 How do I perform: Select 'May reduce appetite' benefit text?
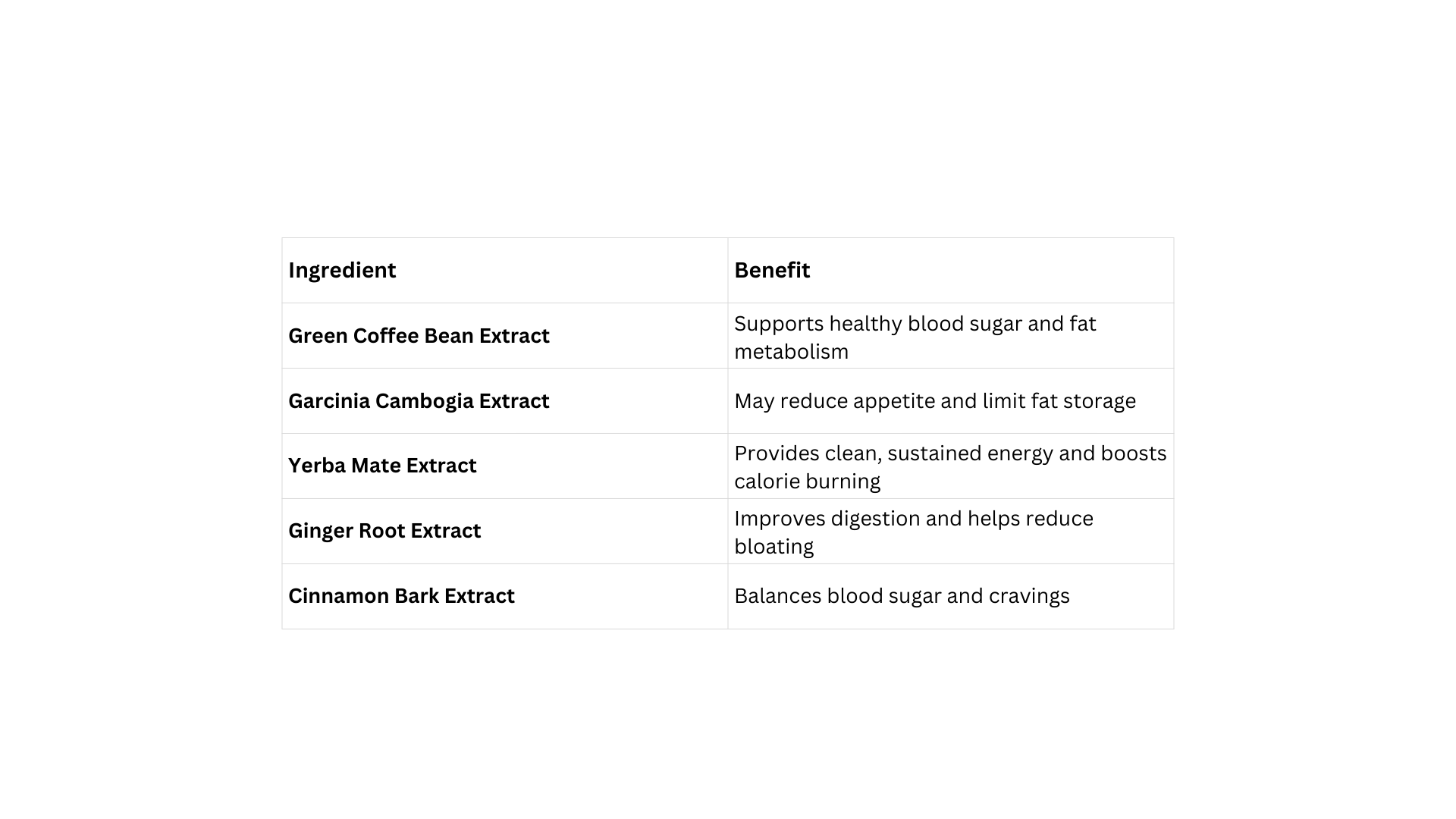tap(935, 401)
